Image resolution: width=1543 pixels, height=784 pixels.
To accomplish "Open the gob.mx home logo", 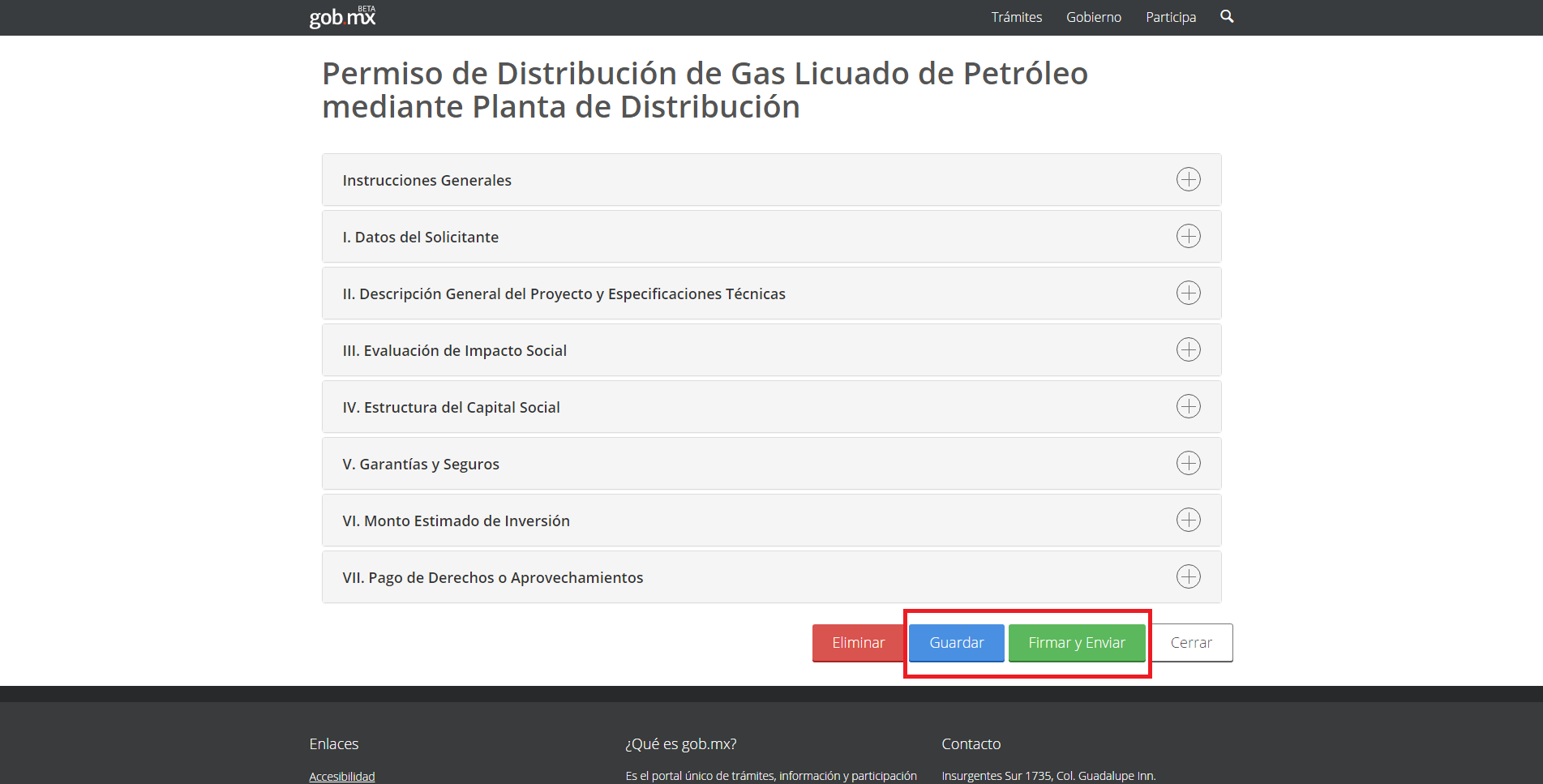I will (342, 17).
